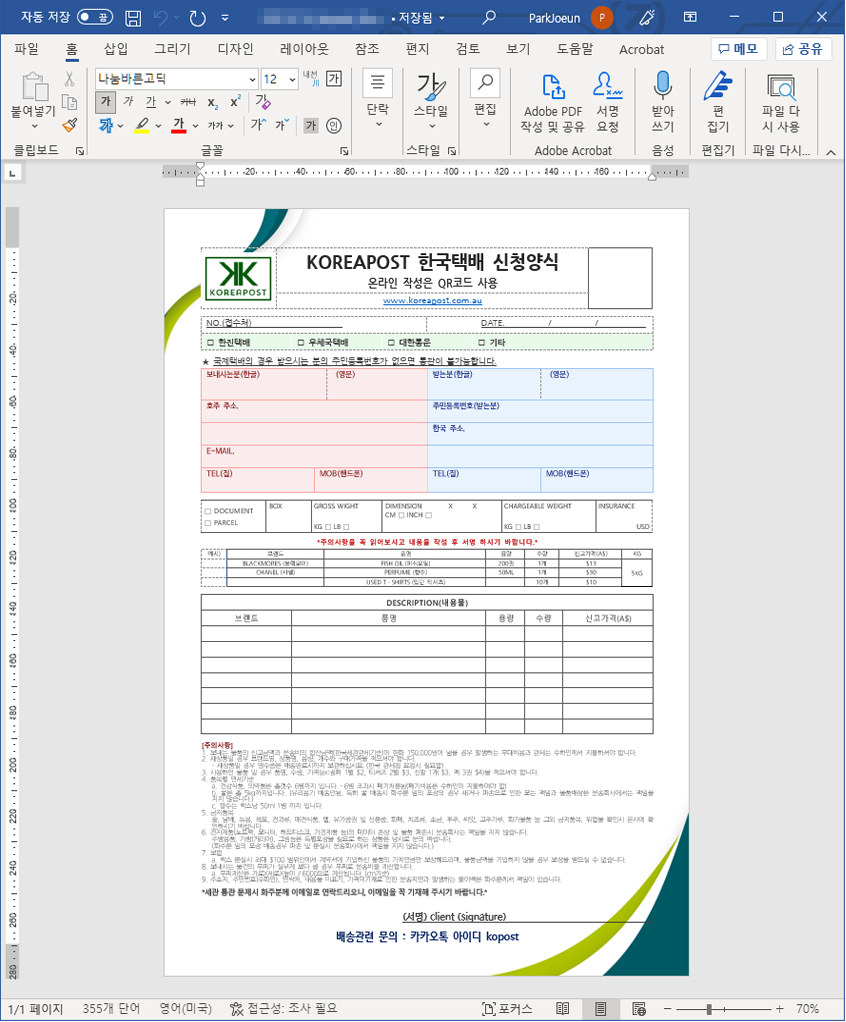Open the font color dropdown arrow
This screenshot has height=1022, width=846.
pyautogui.click(x=195, y=126)
